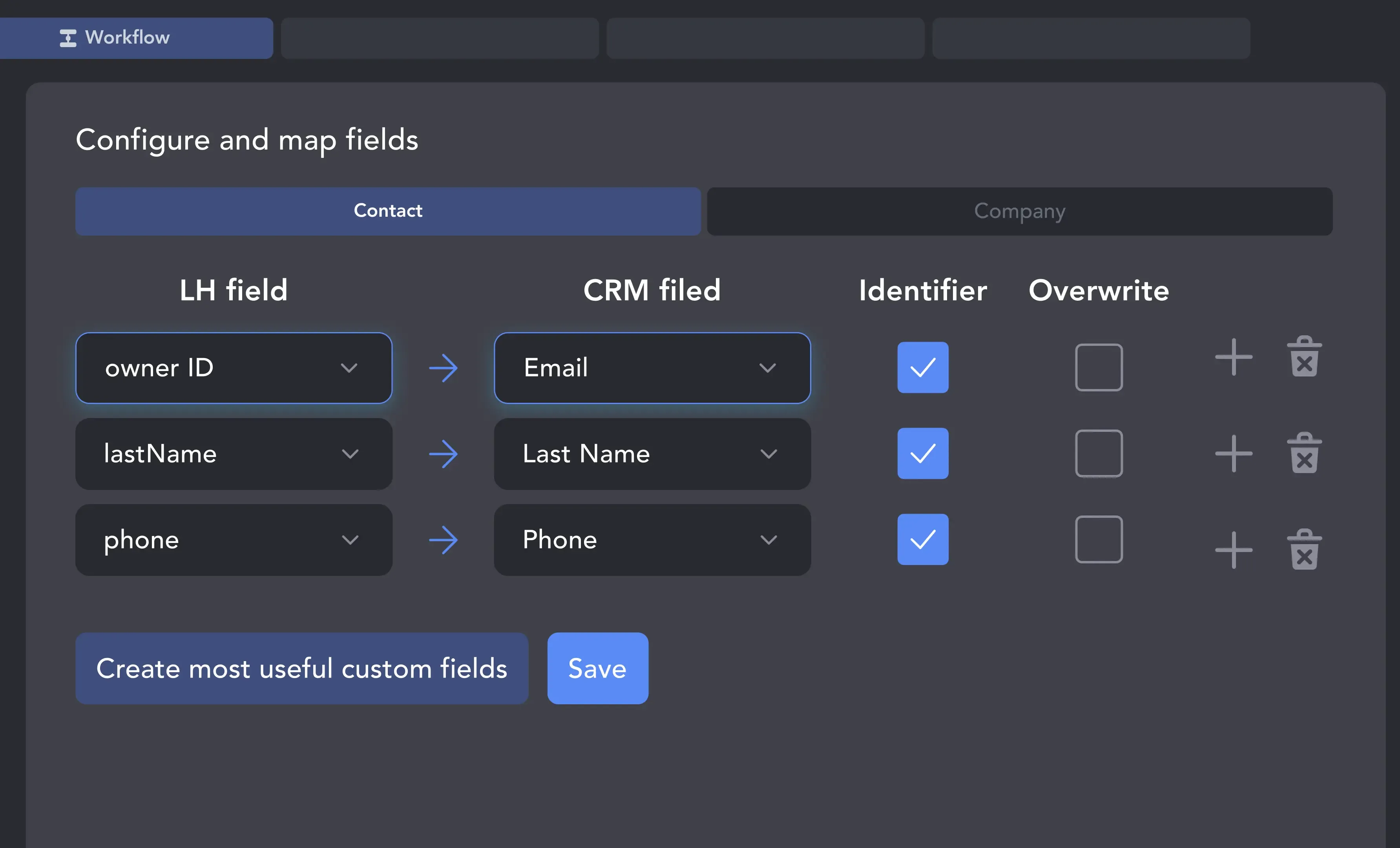This screenshot has width=1400, height=848.
Task: Open the owner ID LH field dropdown
Action: coord(234,368)
